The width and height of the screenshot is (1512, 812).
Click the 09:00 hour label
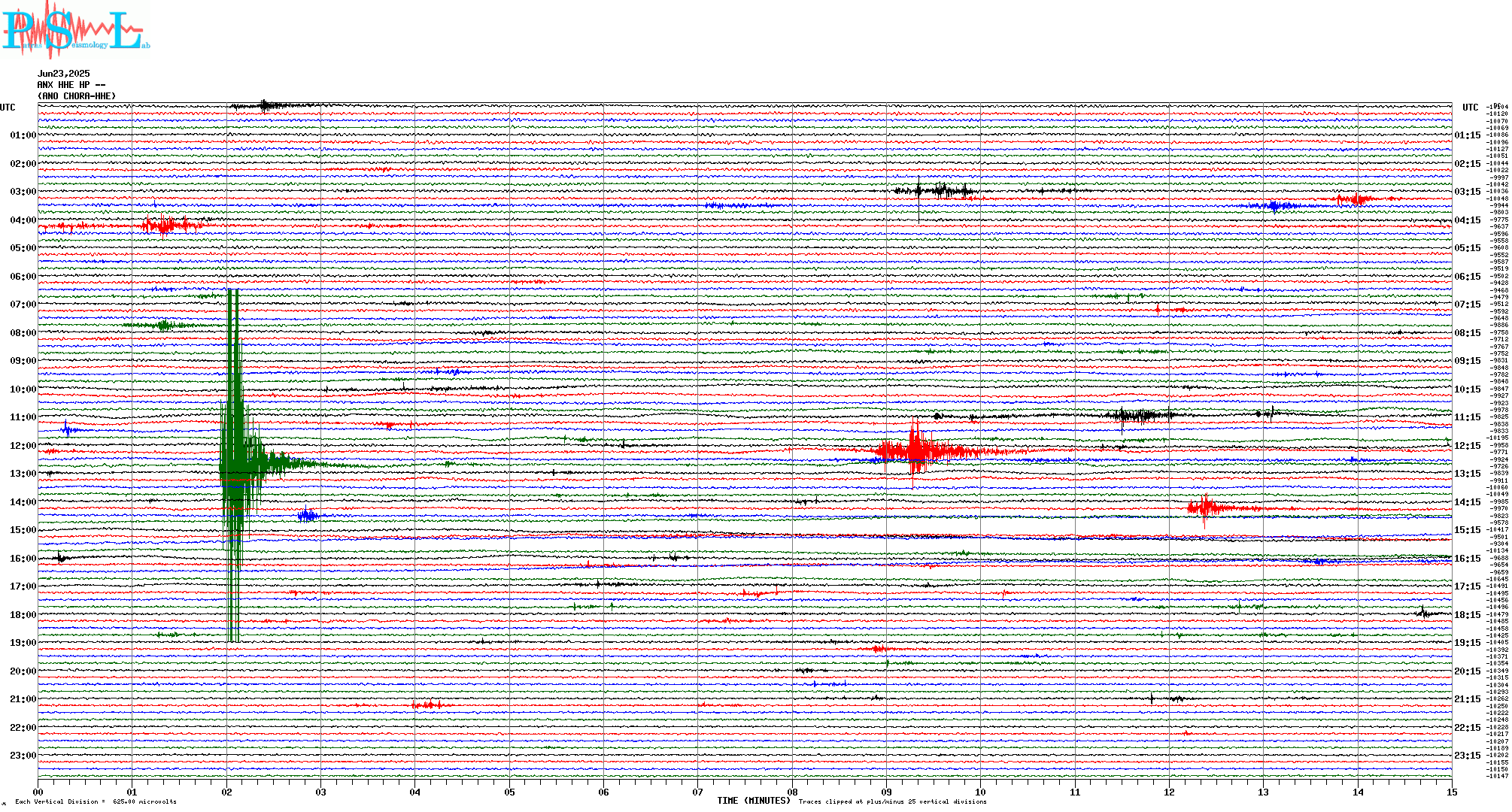(23, 361)
